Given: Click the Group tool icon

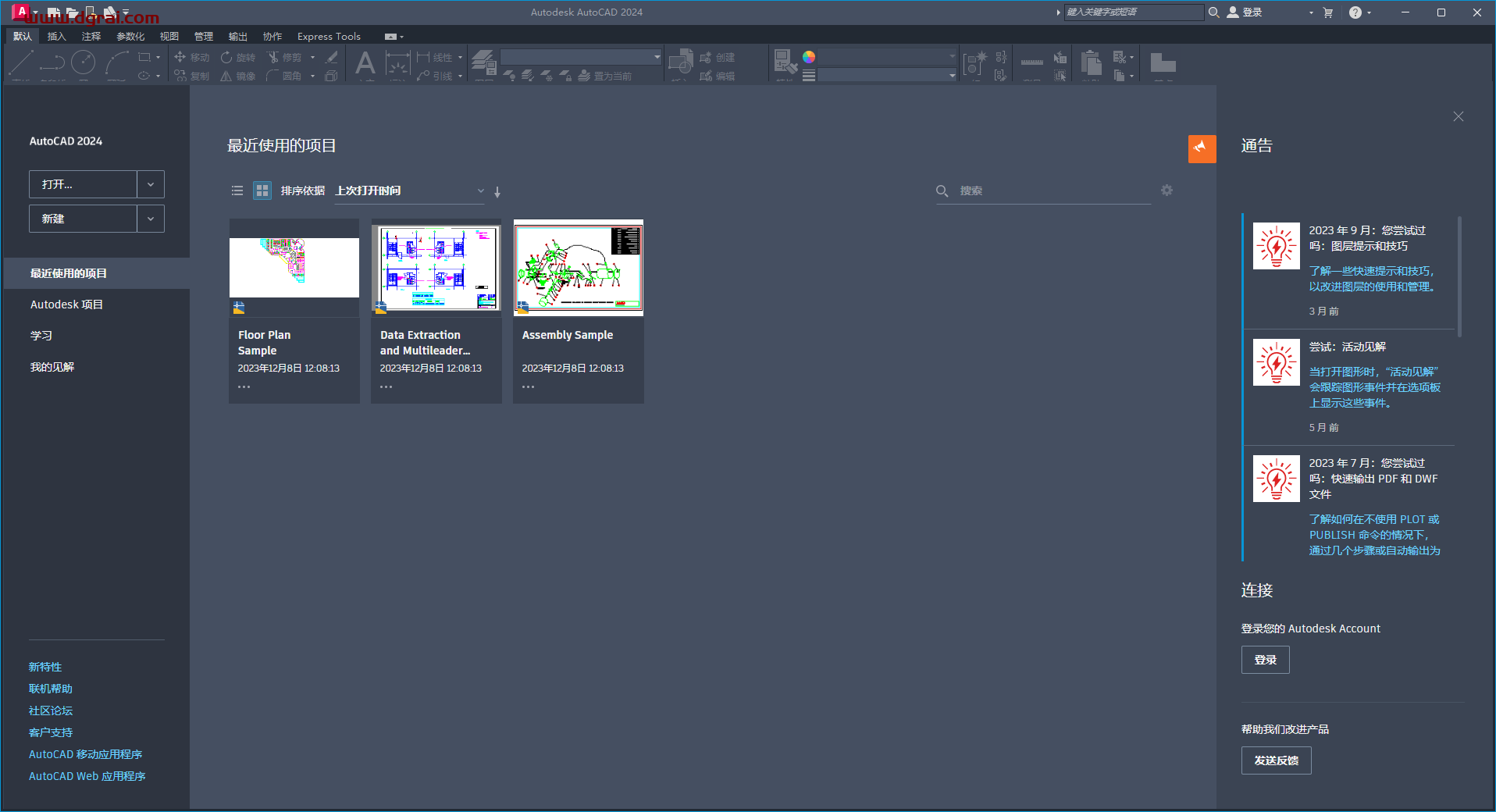Looking at the screenshot, I should click(x=975, y=62).
